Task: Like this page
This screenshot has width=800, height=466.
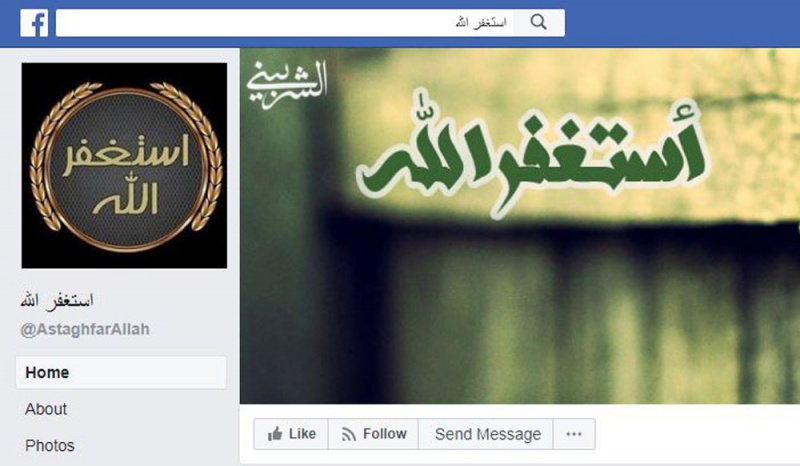Action: click(x=291, y=434)
